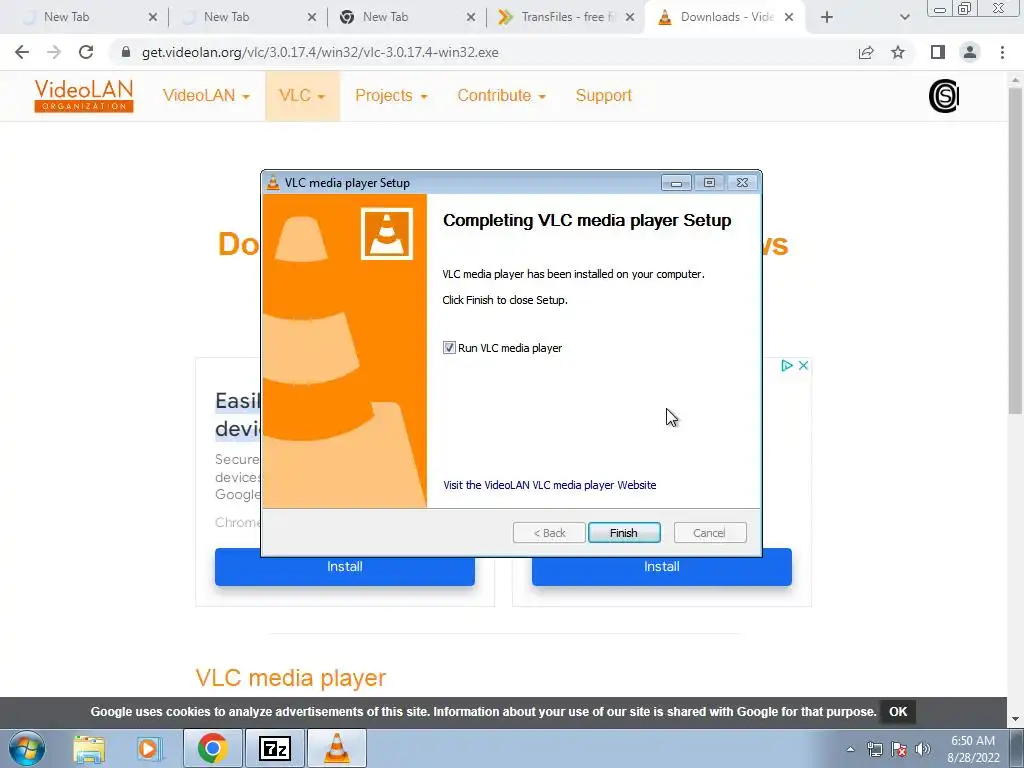Expand the Projects navigation dropdown
Screen dimensions: 1024x768
(391, 96)
